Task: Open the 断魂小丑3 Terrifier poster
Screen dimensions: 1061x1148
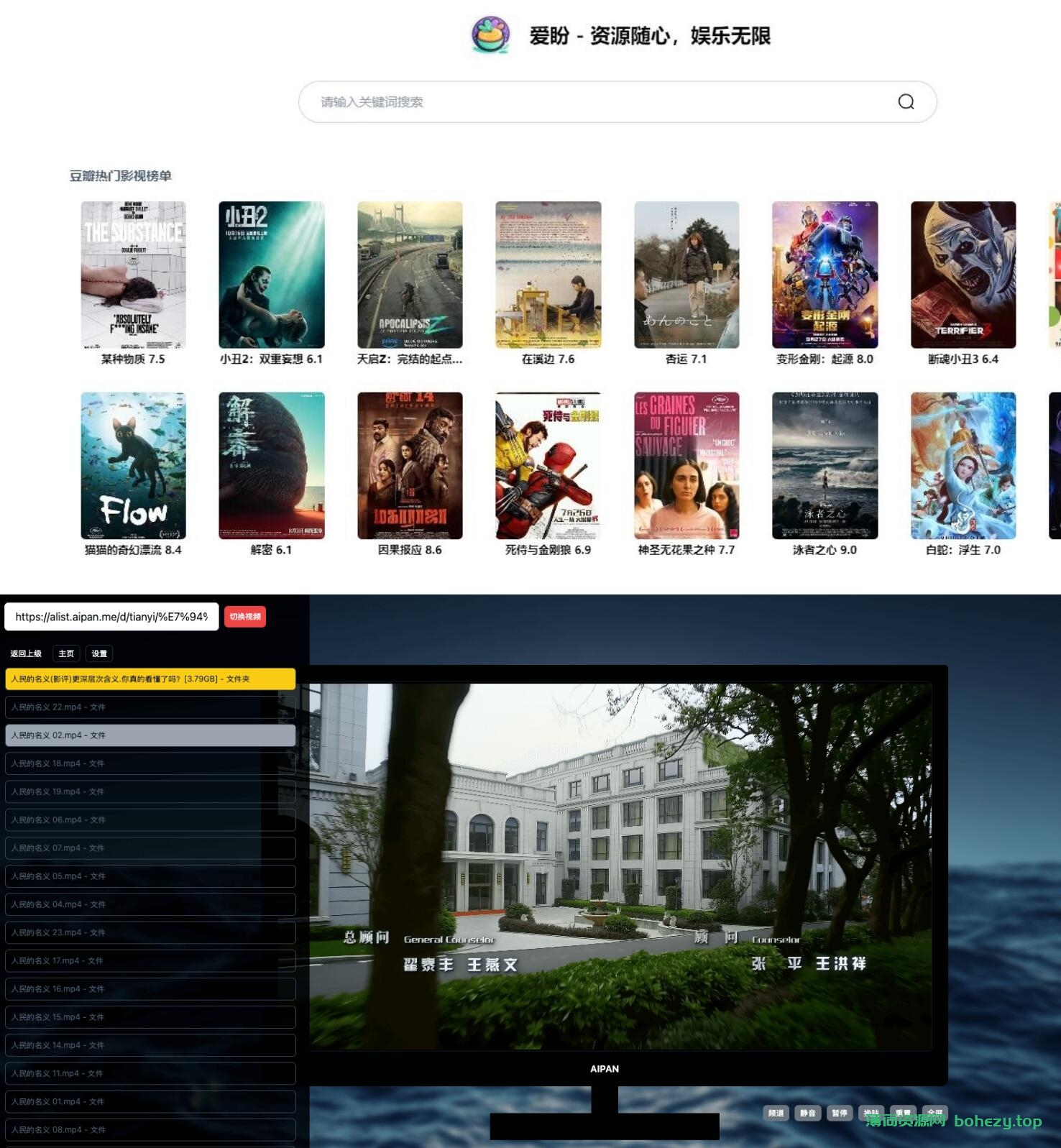Action: (963, 275)
